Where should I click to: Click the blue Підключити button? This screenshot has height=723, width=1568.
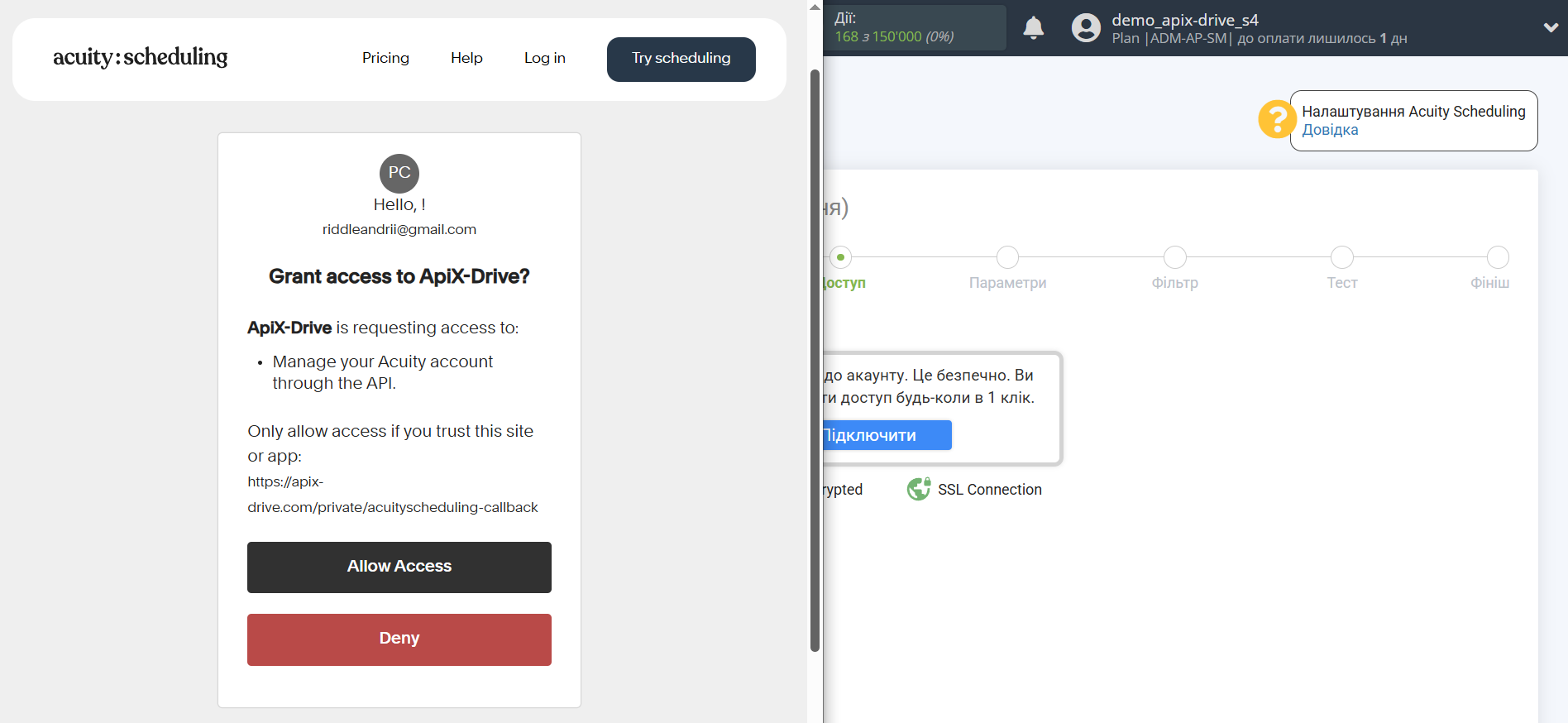[x=887, y=435]
